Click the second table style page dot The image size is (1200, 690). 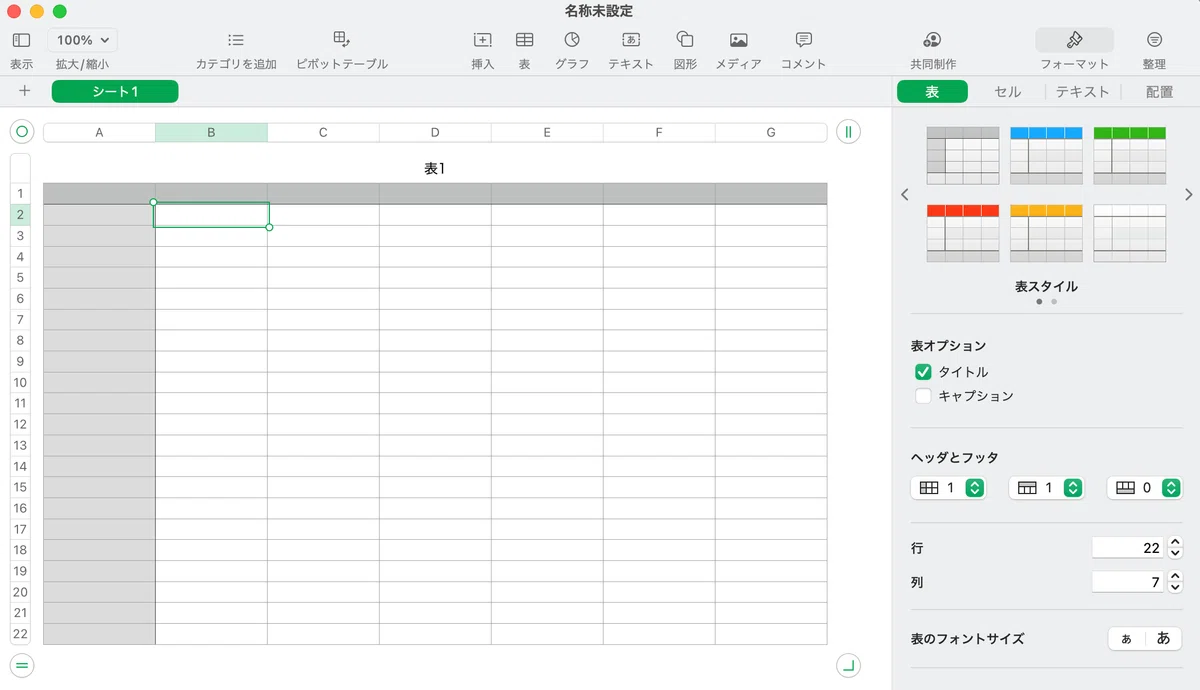1054,301
